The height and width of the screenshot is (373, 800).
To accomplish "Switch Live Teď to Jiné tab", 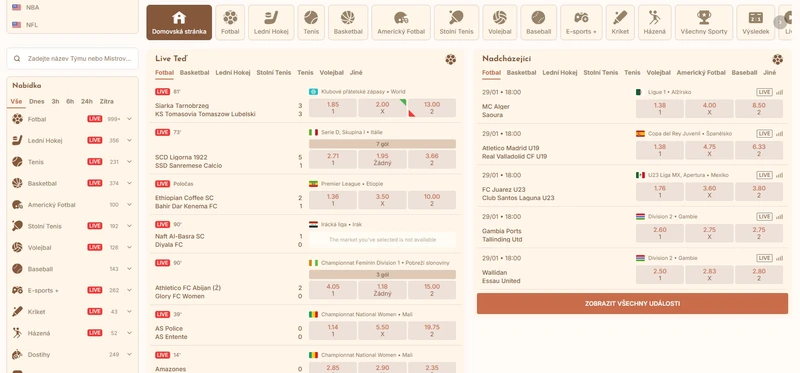I will 356,72.
